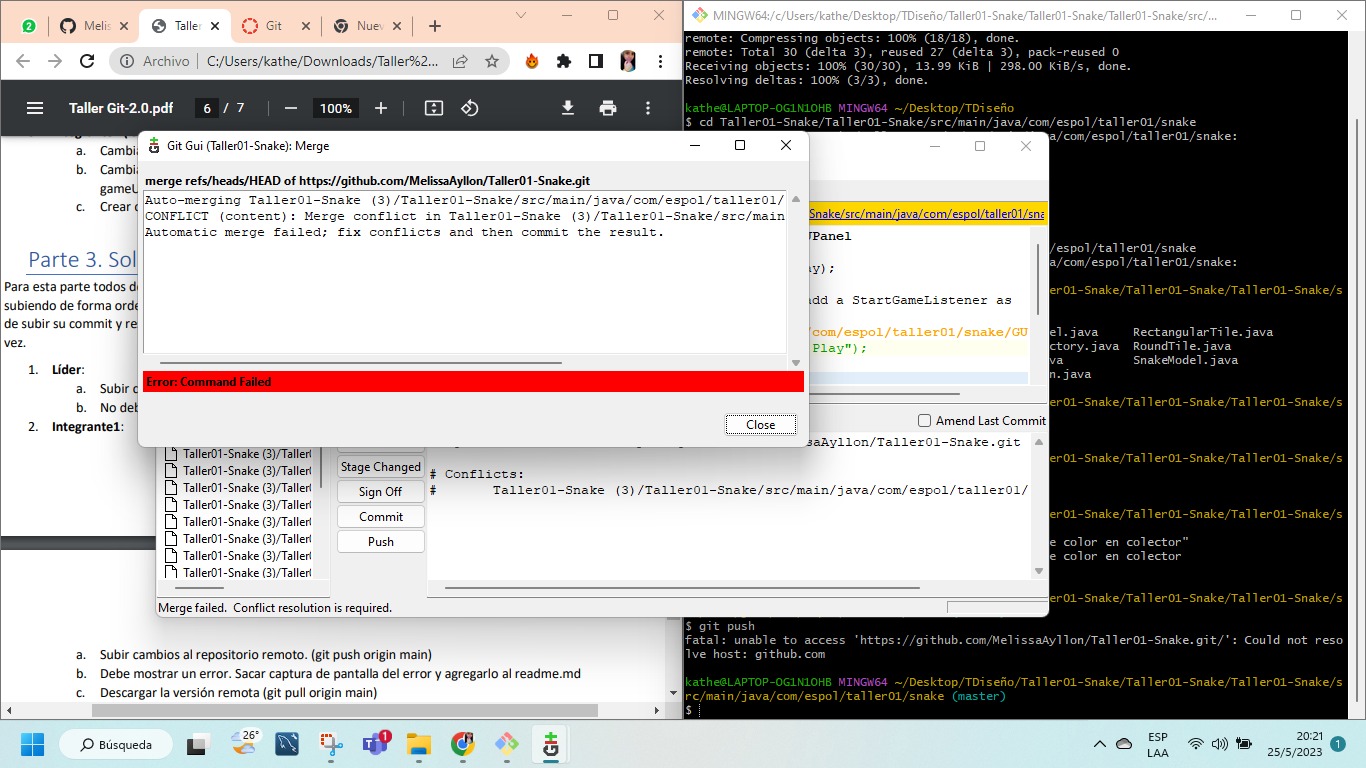The width and height of the screenshot is (1366, 768).
Task: Open Git GUI from the taskbar
Action: (549, 744)
